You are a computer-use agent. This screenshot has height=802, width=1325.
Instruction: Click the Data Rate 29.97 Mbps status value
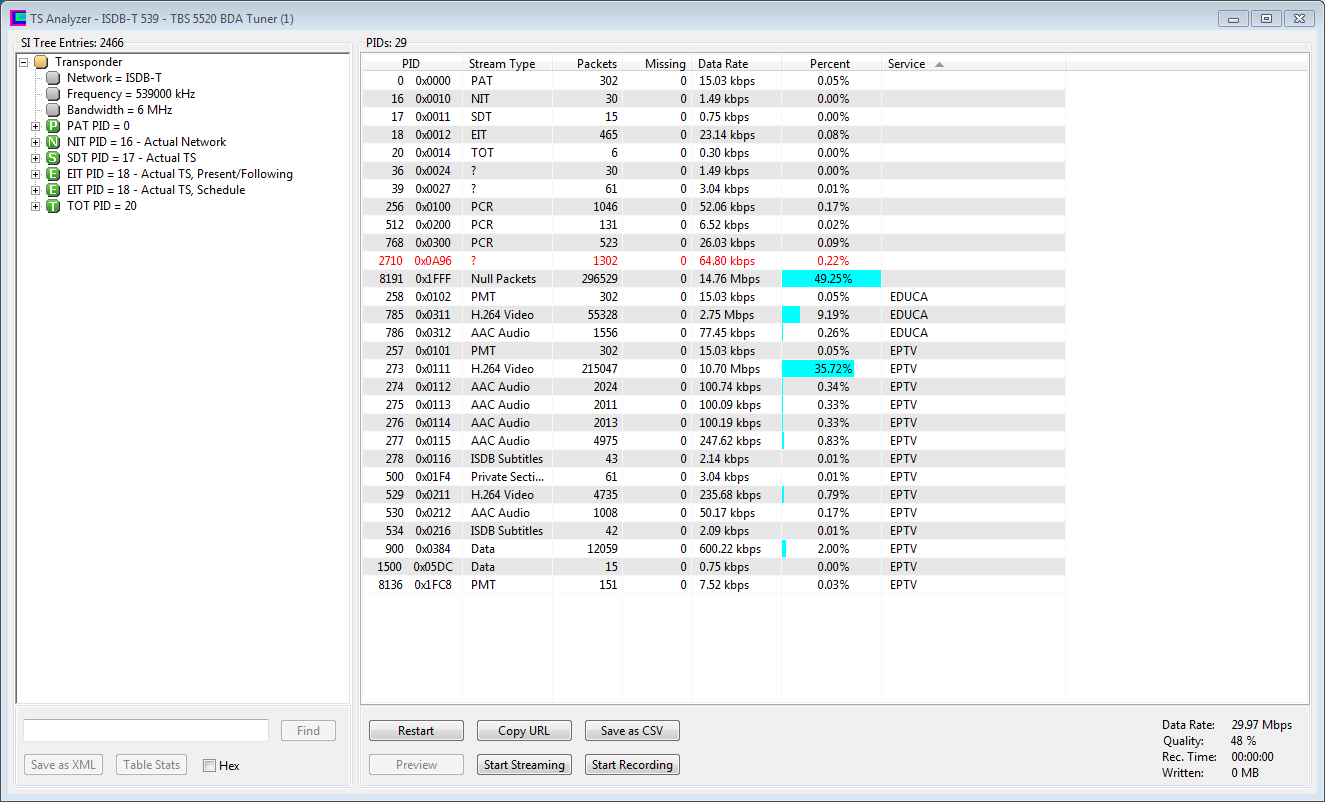pyautogui.click(x=1261, y=725)
